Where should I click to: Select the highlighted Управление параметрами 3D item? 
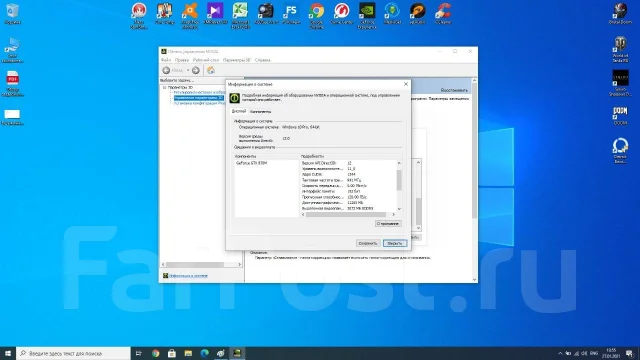198,98
